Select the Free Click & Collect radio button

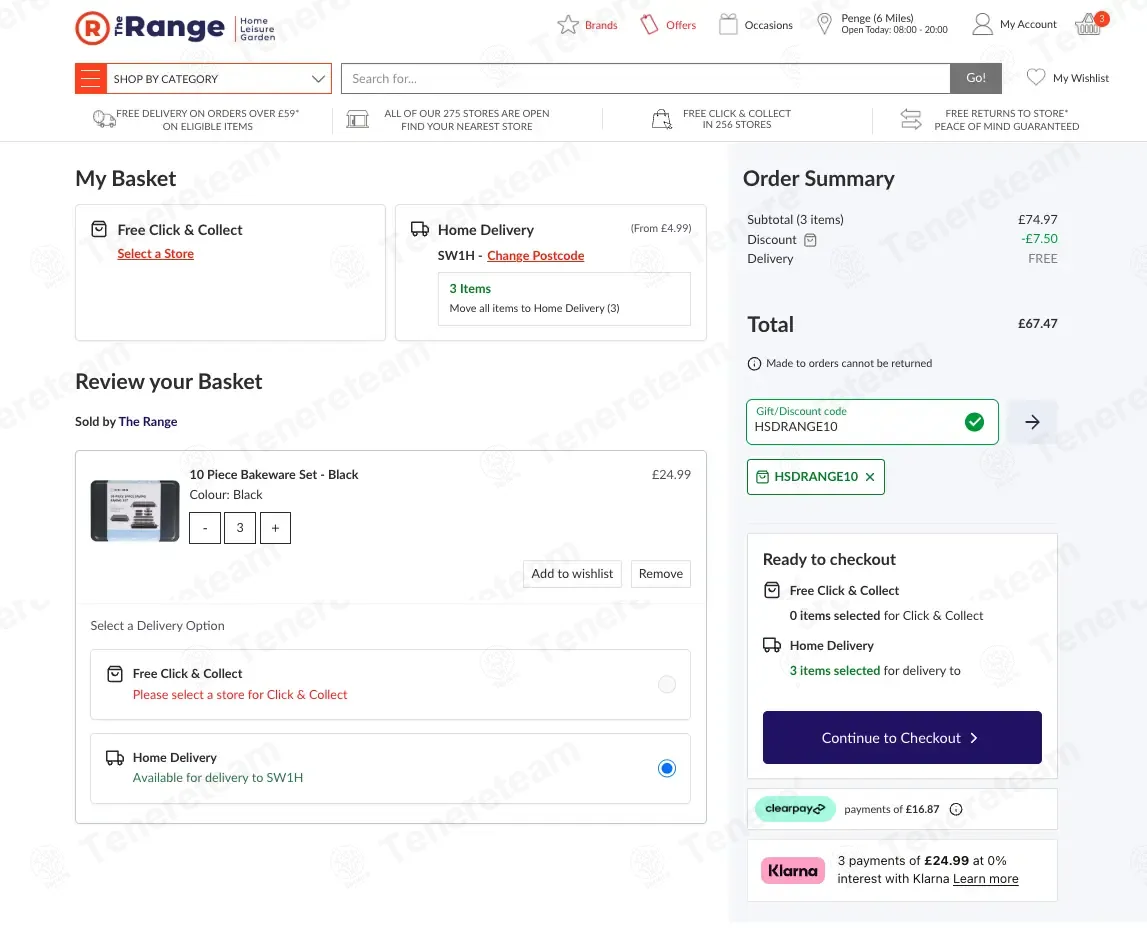667,684
